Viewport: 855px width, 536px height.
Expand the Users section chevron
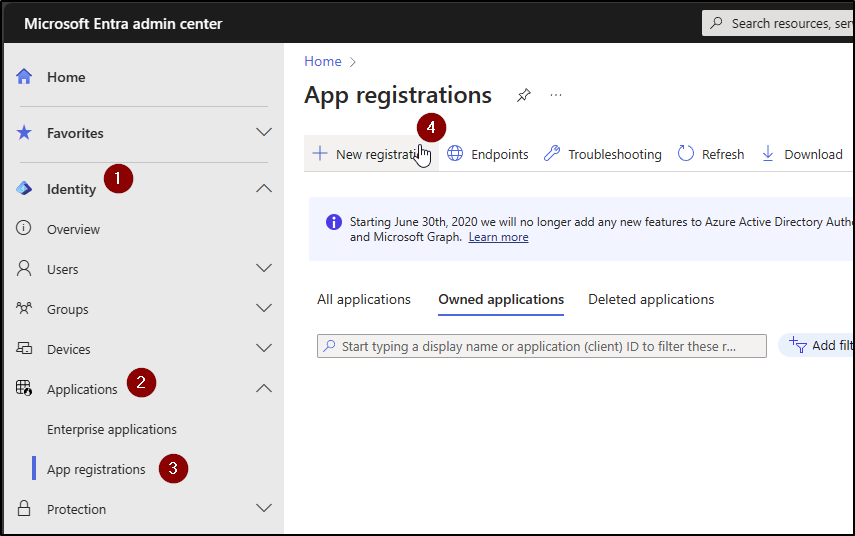click(x=264, y=268)
